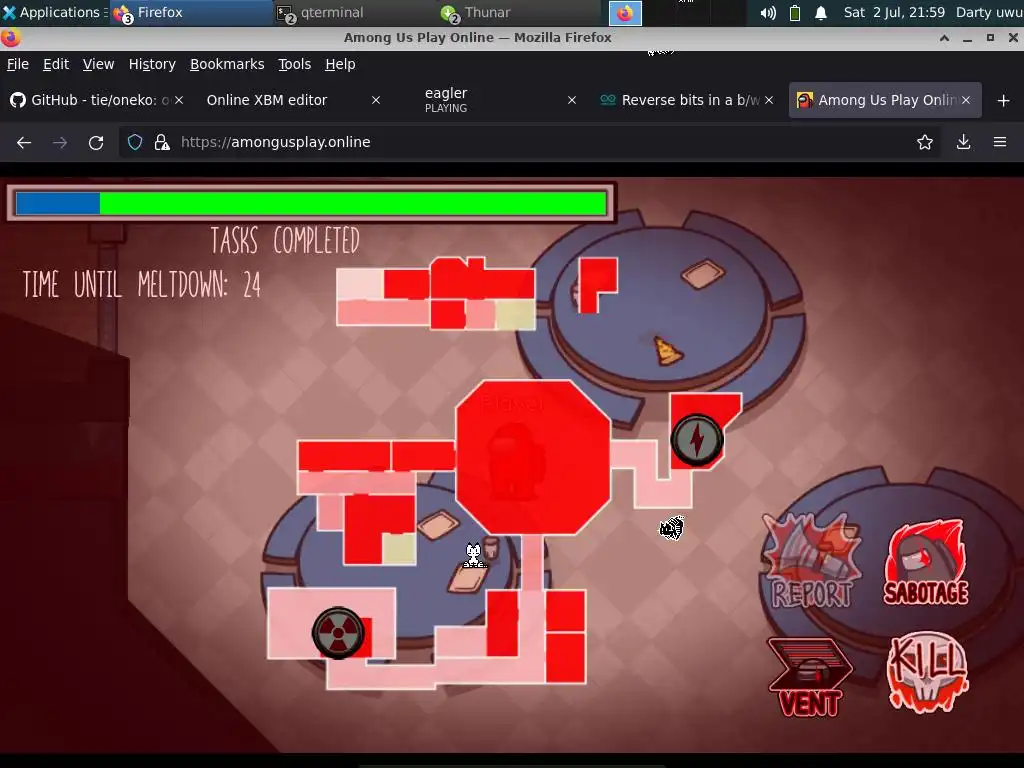Open the Applications menu
The image size is (1024, 768).
pos(54,12)
